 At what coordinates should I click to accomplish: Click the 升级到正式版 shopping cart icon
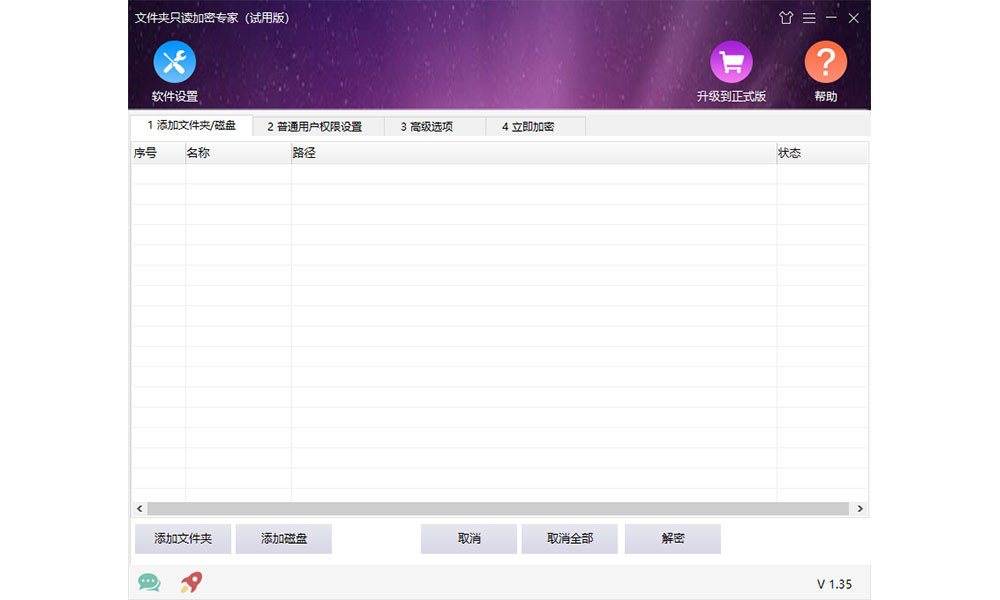pyautogui.click(x=731, y=62)
